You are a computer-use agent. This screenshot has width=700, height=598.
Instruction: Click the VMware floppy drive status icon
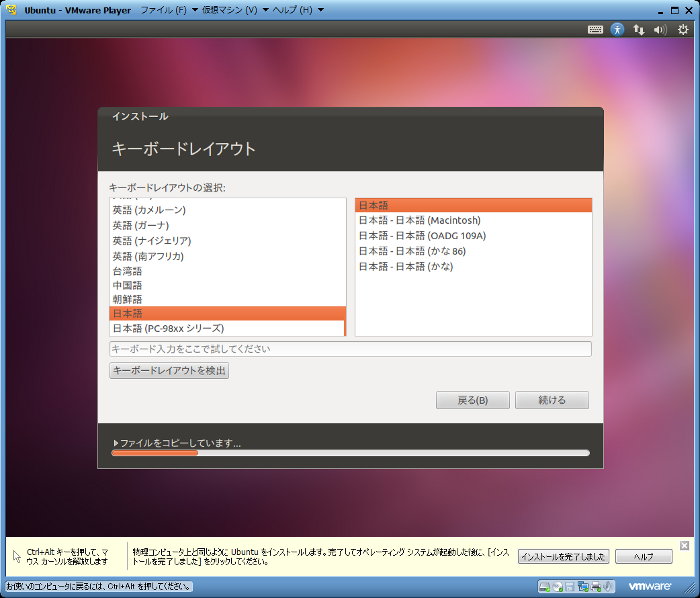[570, 586]
